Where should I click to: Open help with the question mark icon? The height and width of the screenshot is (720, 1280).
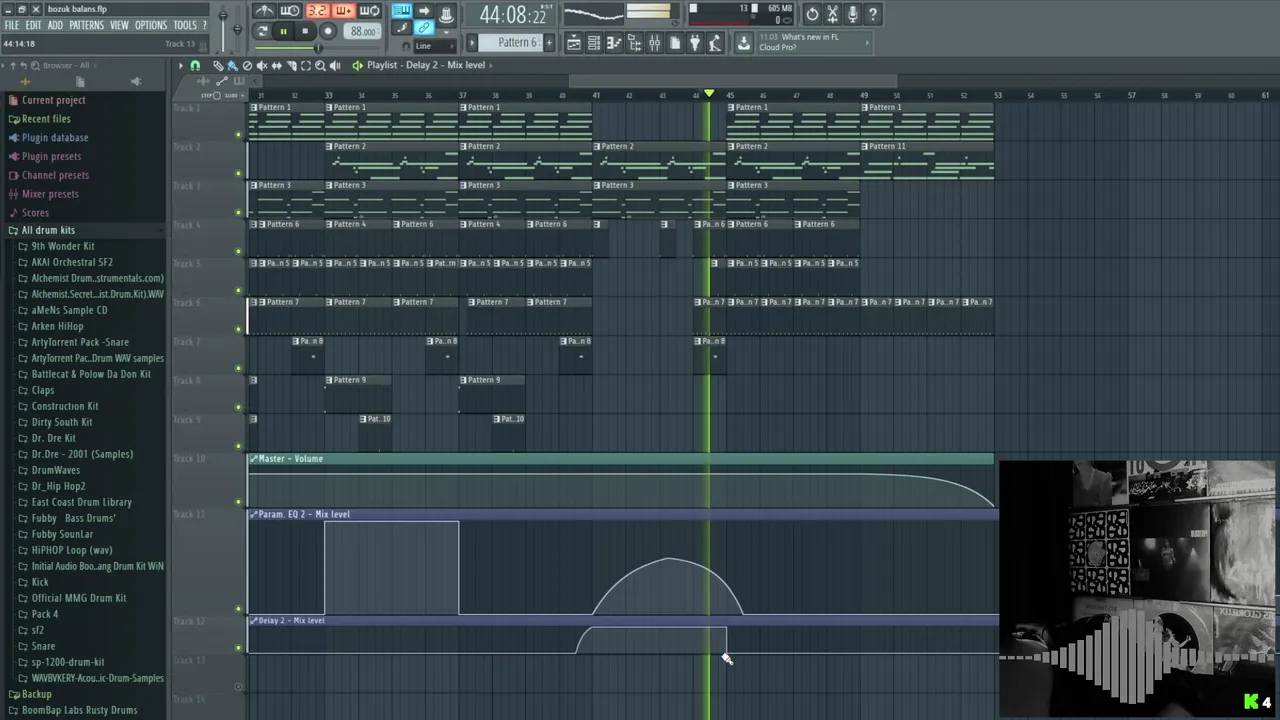tap(873, 14)
